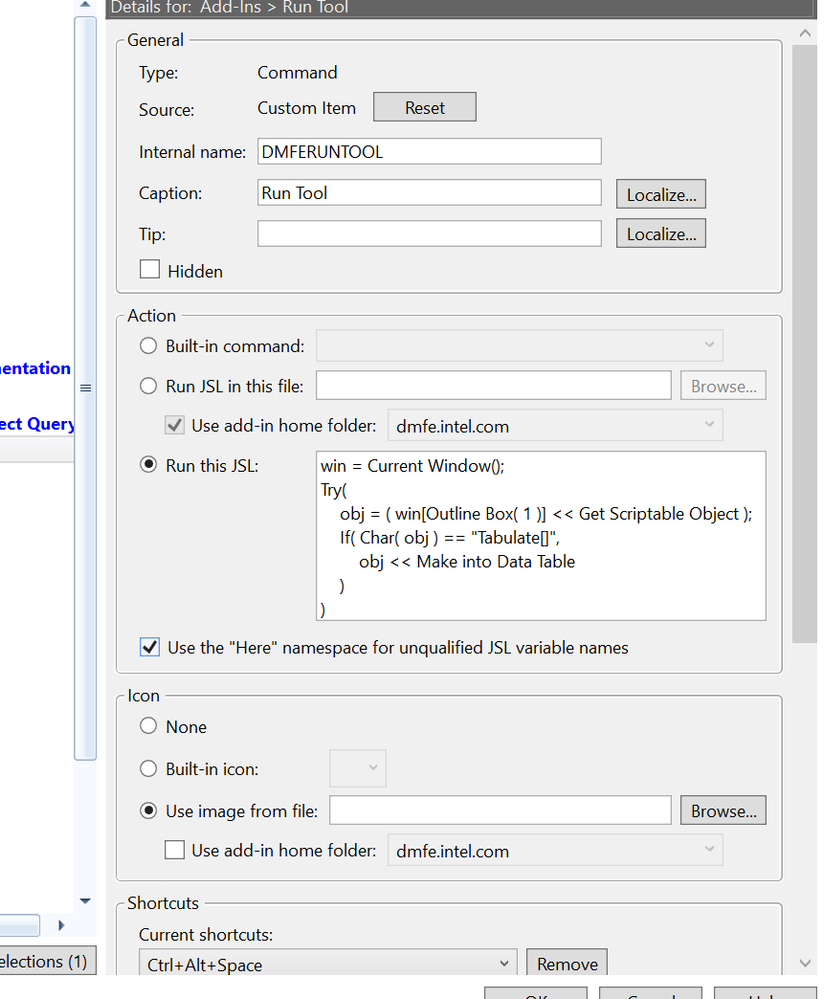
Task: Open the Built-in icon dropdown
Action: (x=358, y=768)
